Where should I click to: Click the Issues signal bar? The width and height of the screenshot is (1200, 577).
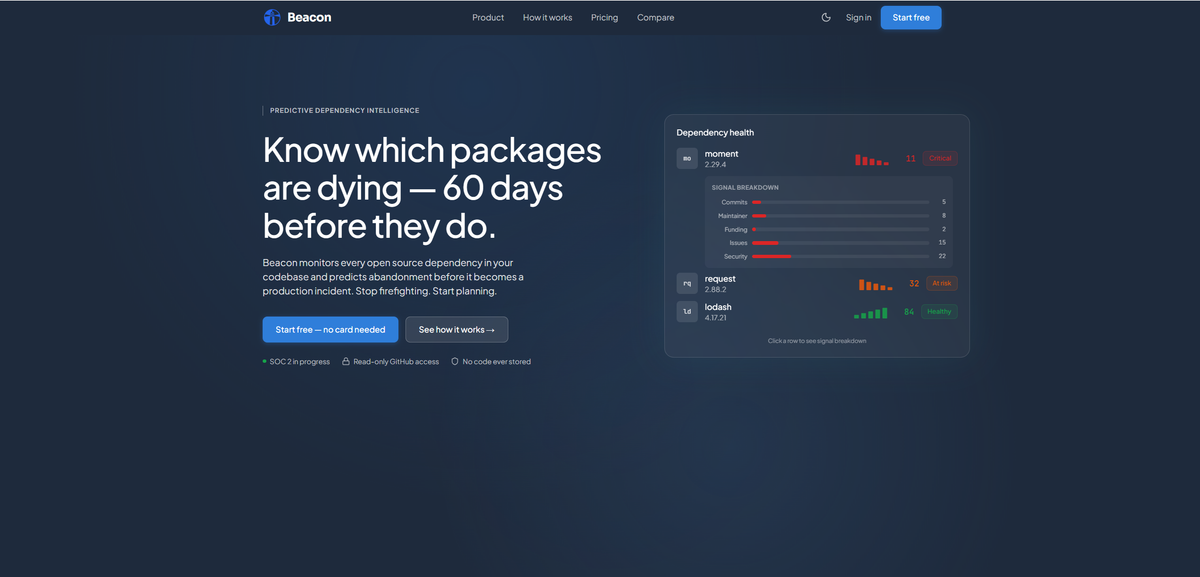tap(841, 243)
